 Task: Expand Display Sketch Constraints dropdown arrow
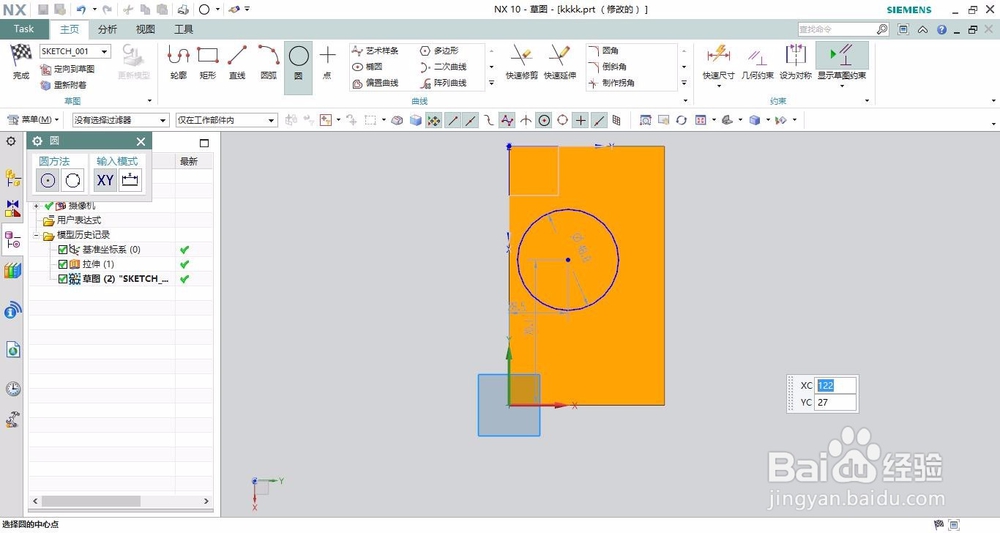coord(842,85)
